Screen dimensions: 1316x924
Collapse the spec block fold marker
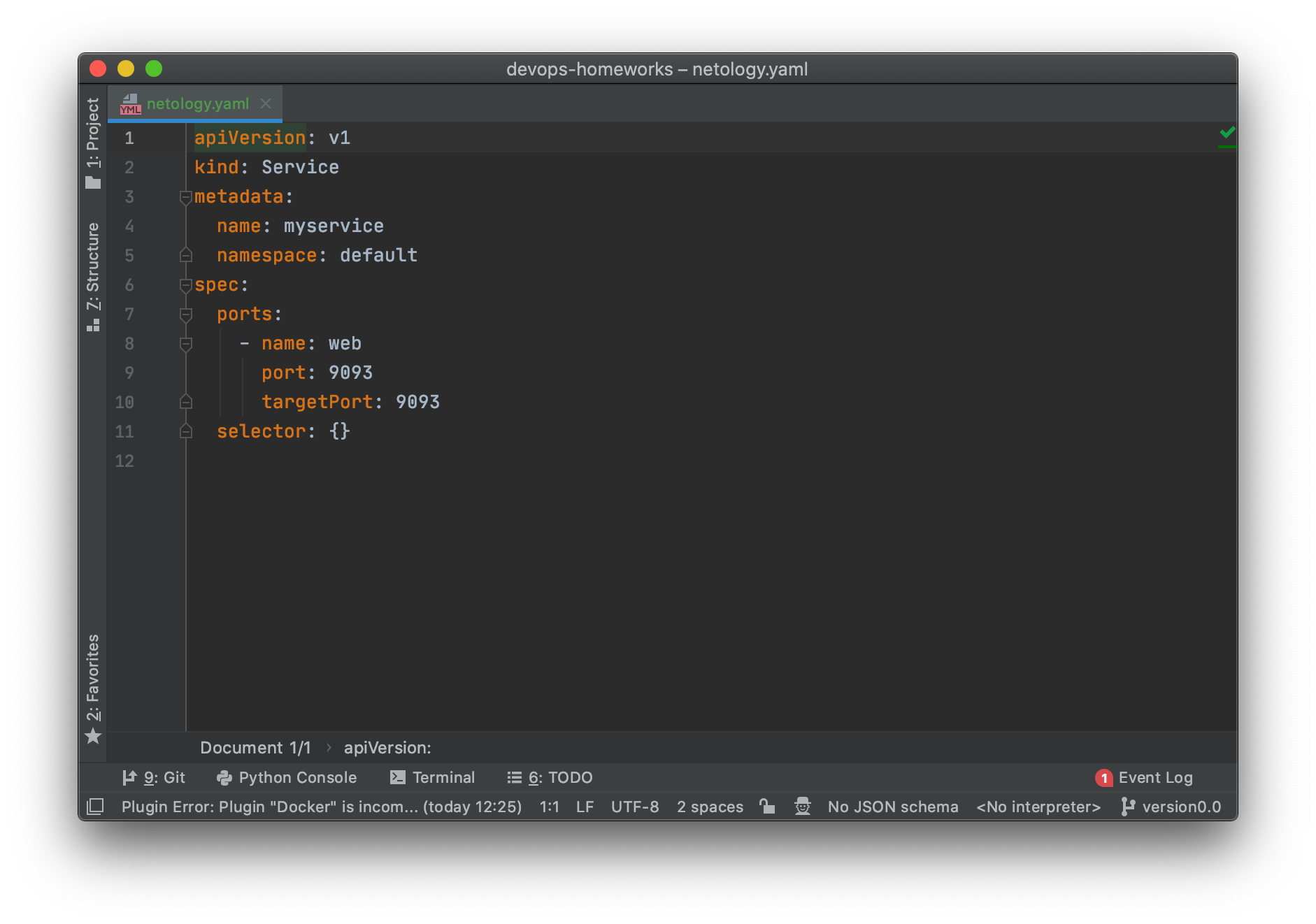185,285
